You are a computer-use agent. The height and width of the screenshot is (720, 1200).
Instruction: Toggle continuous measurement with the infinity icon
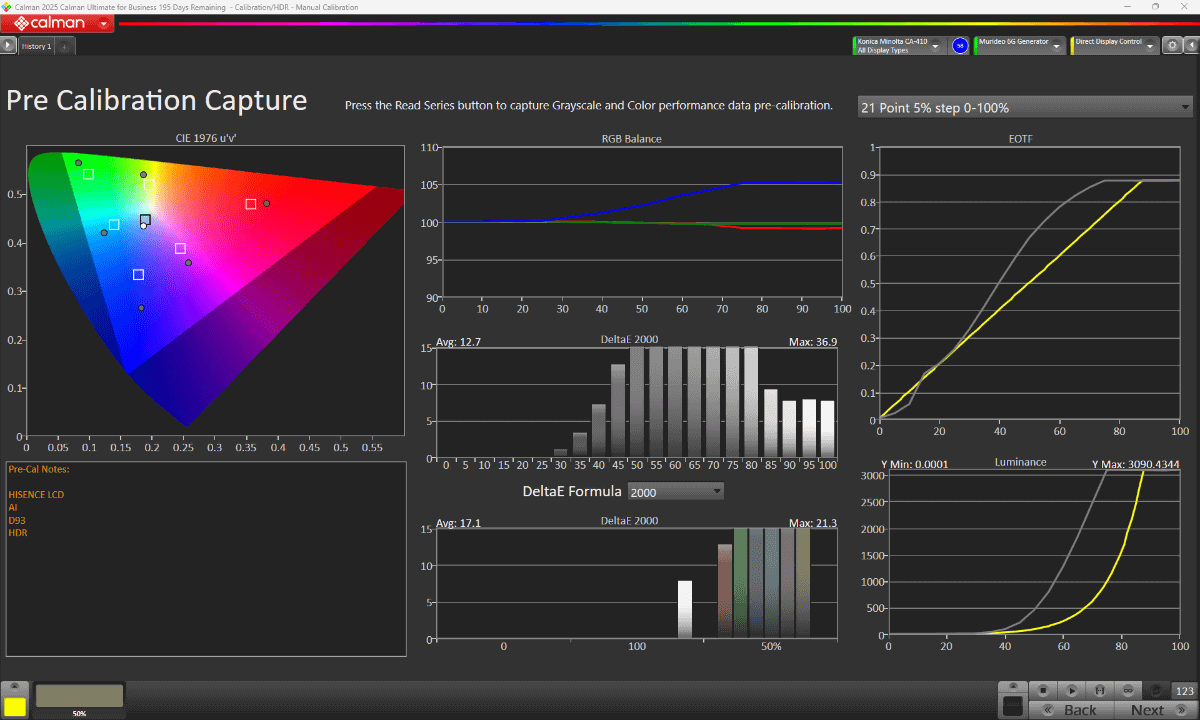(1128, 690)
